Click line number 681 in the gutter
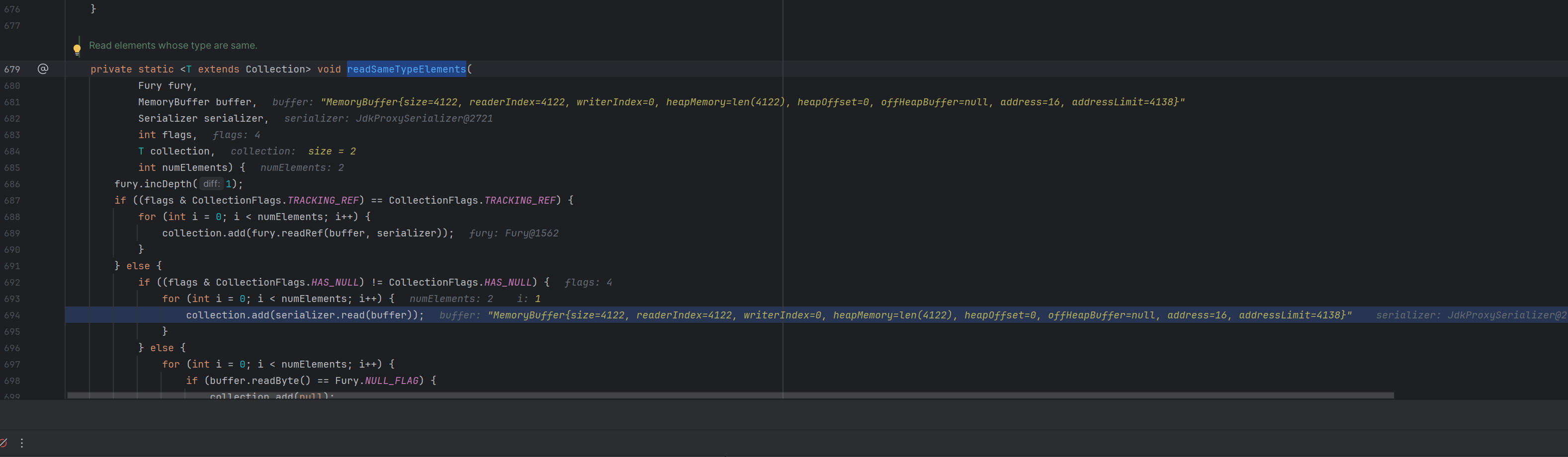The height and width of the screenshot is (457, 1568). [x=12, y=102]
